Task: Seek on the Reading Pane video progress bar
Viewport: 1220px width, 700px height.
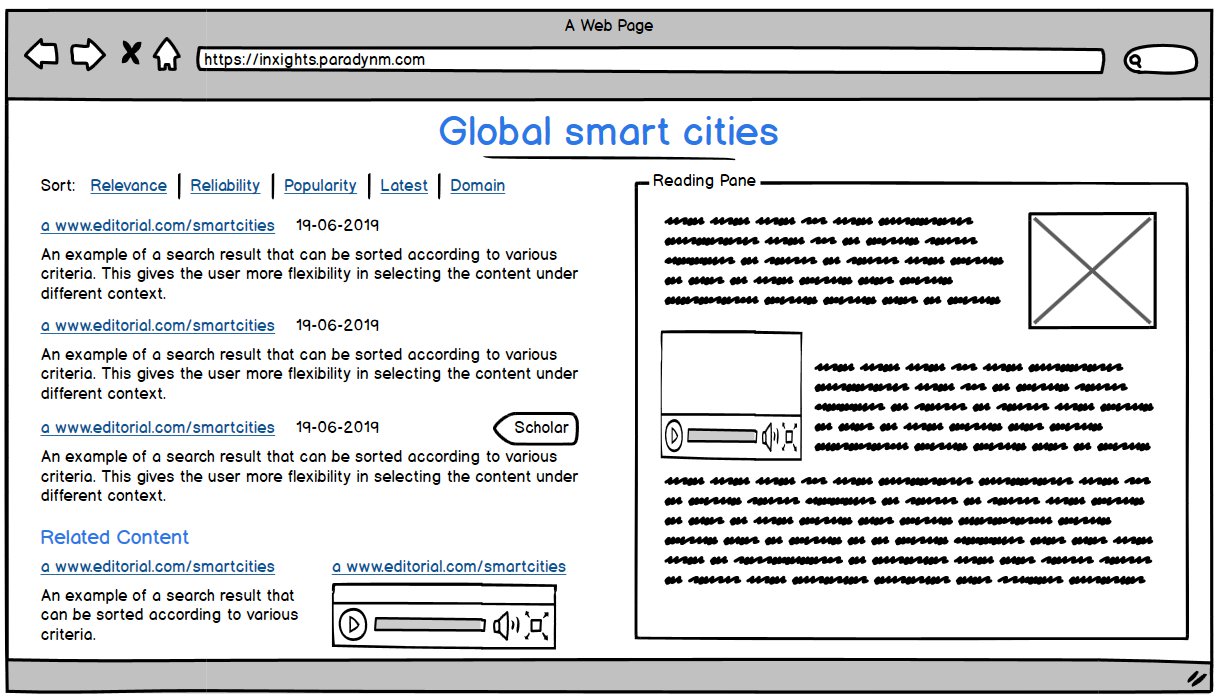Action: (722, 436)
